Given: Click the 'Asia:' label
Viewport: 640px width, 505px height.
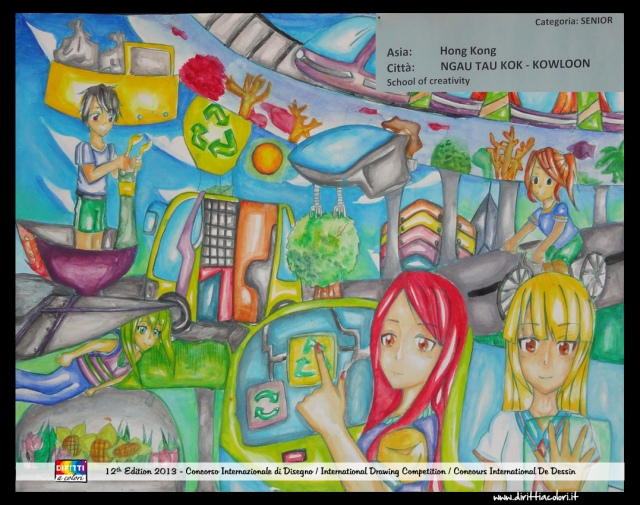Looking at the screenshot, I should pos(400,52).
